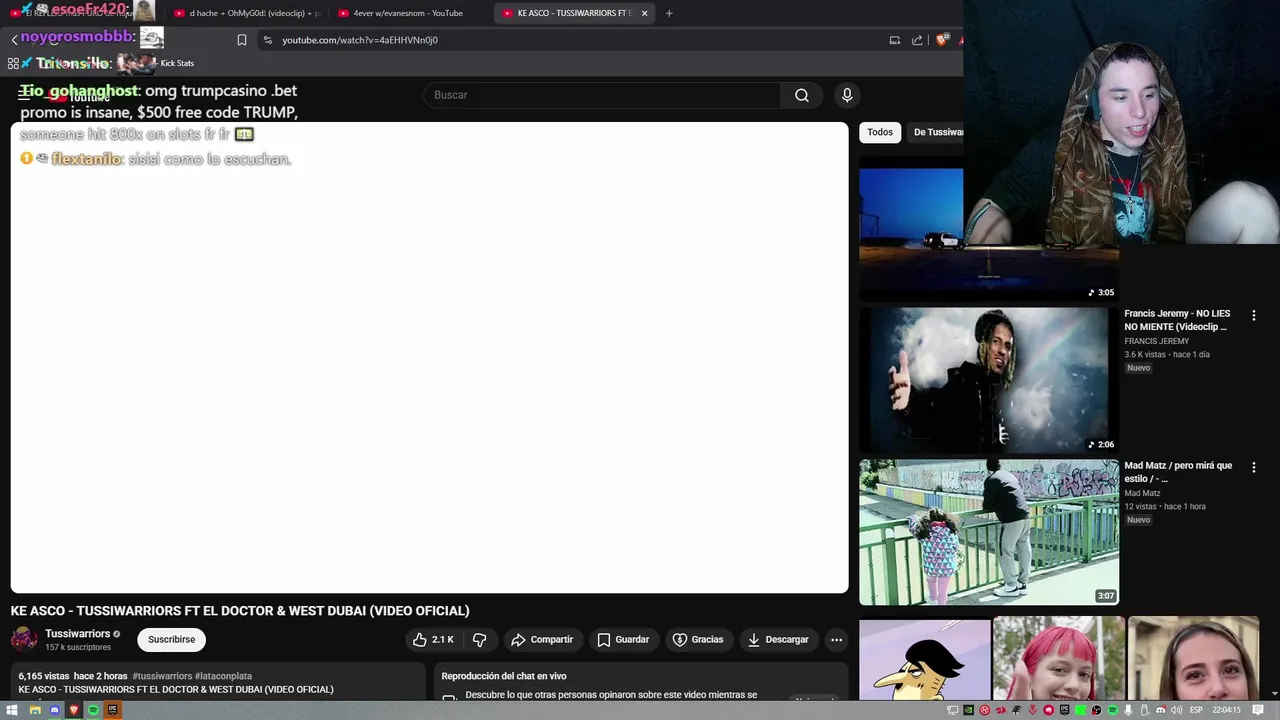Open Spotify from the taskbar
This screenshot has width=1280, height=720.
pos(93,710)
